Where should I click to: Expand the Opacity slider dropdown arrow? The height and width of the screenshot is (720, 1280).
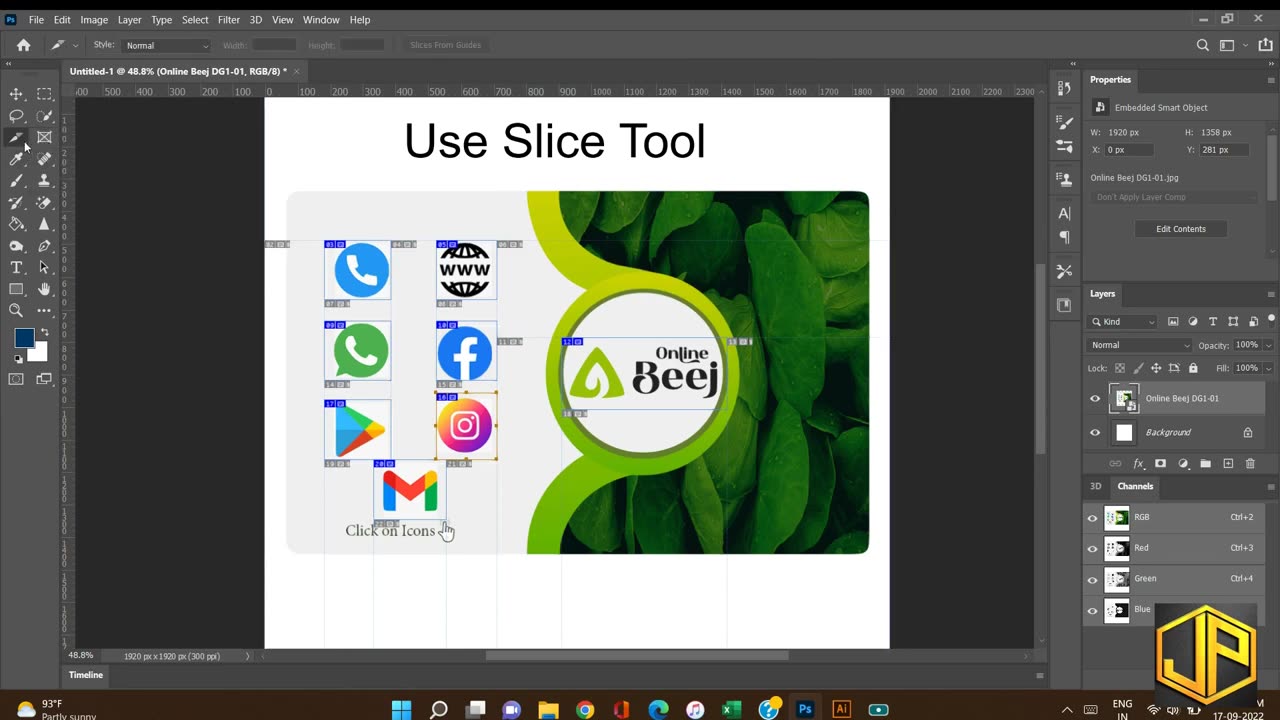(x=1268, y=345)
